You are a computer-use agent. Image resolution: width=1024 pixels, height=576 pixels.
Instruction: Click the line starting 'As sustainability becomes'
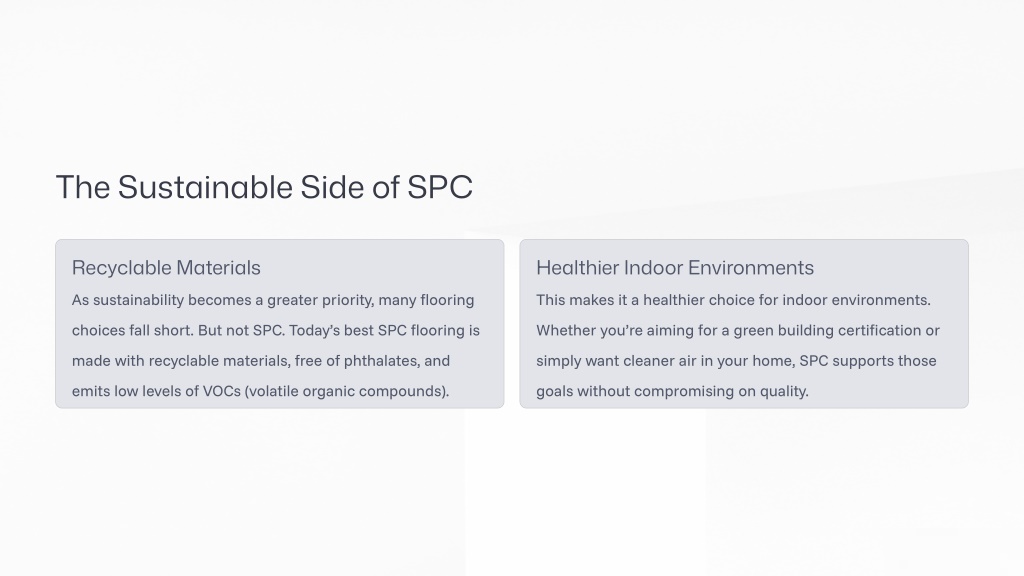coord(273,300)
